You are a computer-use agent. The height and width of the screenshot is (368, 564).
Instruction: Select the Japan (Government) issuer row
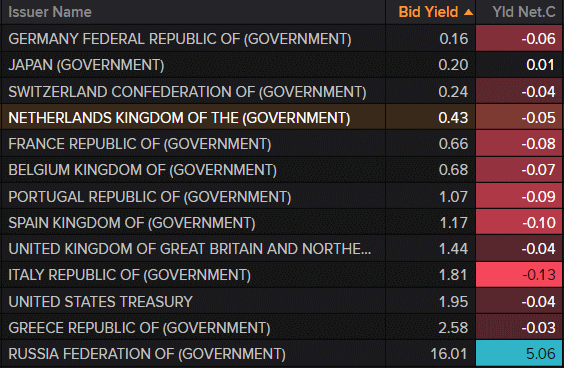(282, 65)
